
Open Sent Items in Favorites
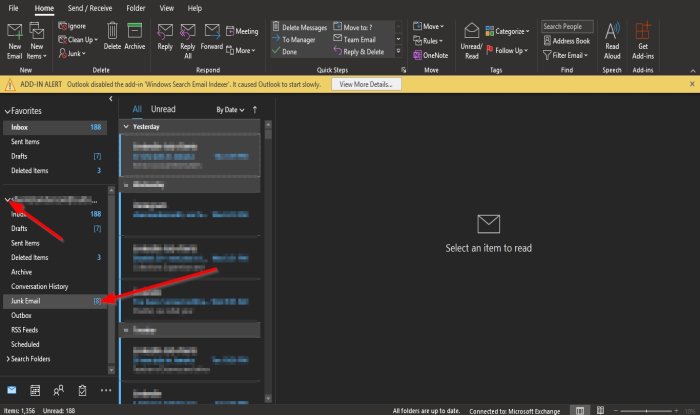55,142
